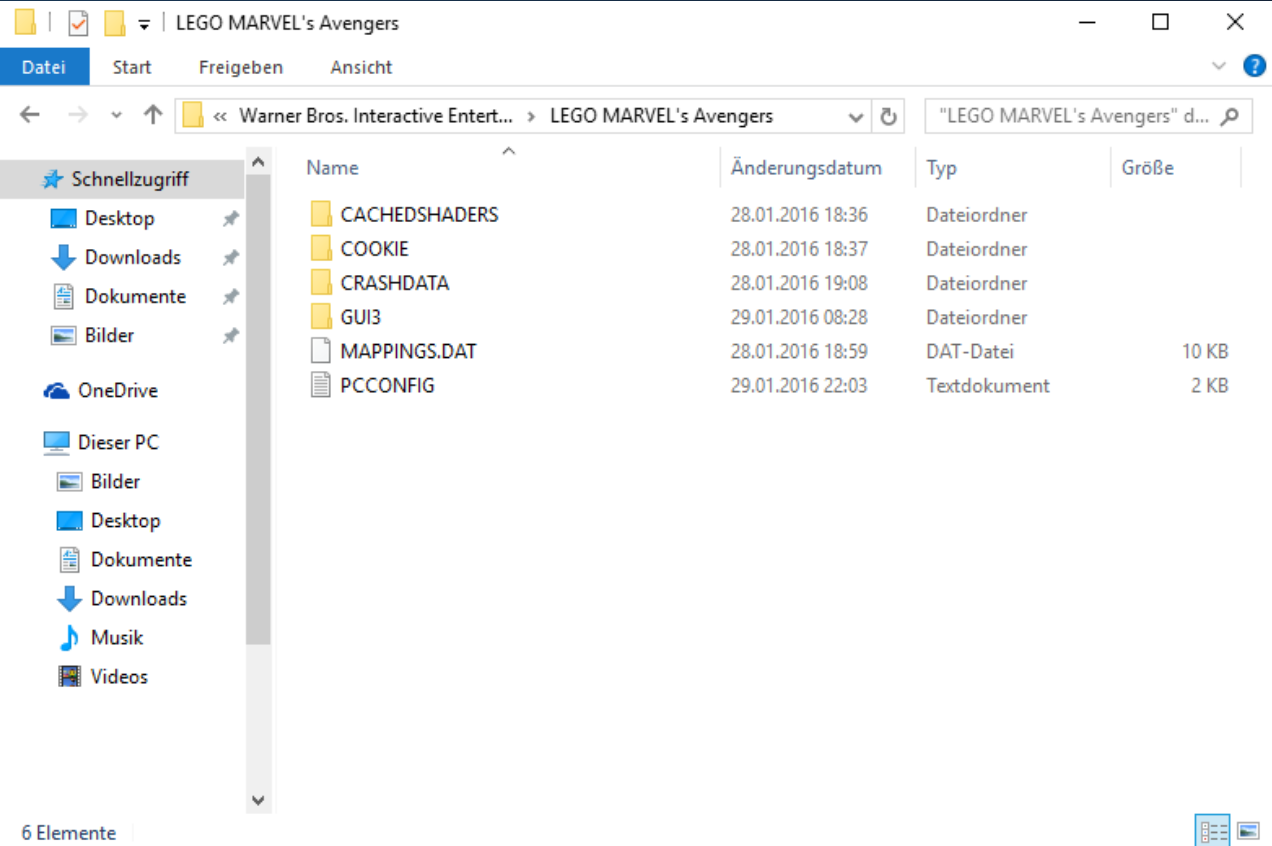The image size is (1272, 846).
Task: Expand the address bar history dropdown
Action: point(856,116)
